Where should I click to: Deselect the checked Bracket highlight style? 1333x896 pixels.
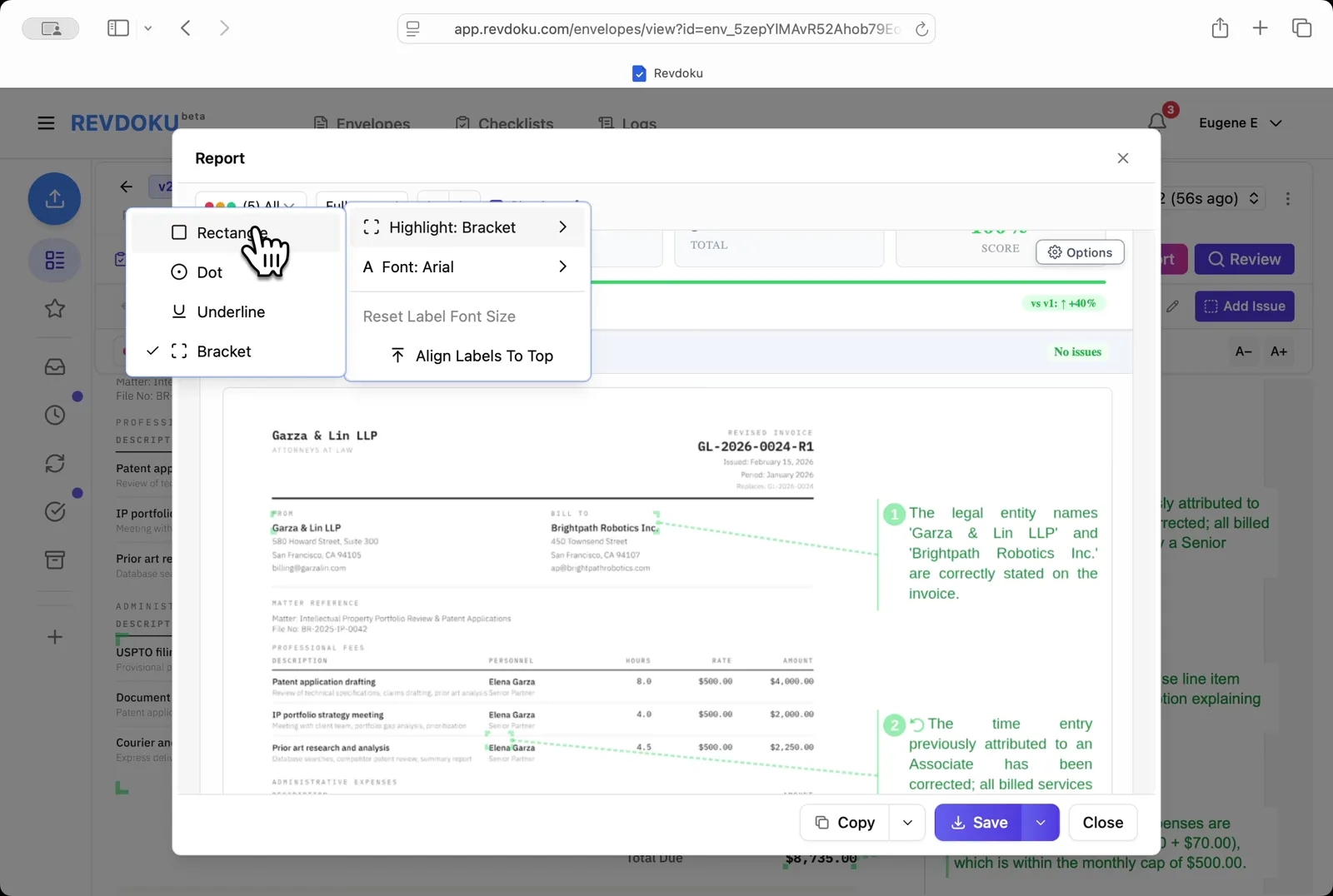click(x=223, y=351)
